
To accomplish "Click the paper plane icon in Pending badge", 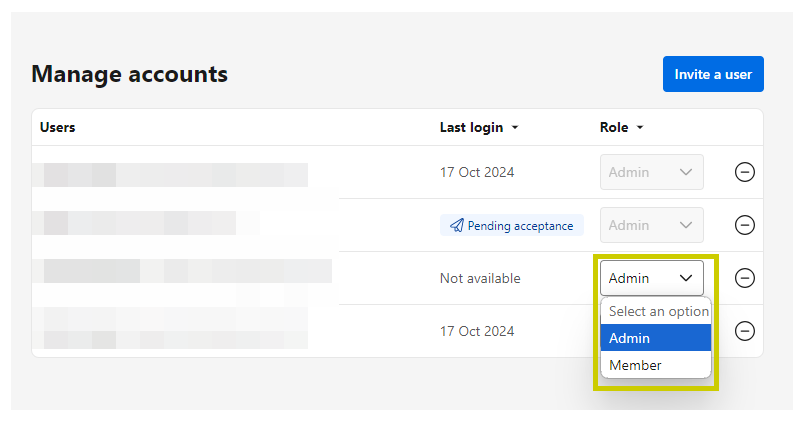I will coord(456,226).
